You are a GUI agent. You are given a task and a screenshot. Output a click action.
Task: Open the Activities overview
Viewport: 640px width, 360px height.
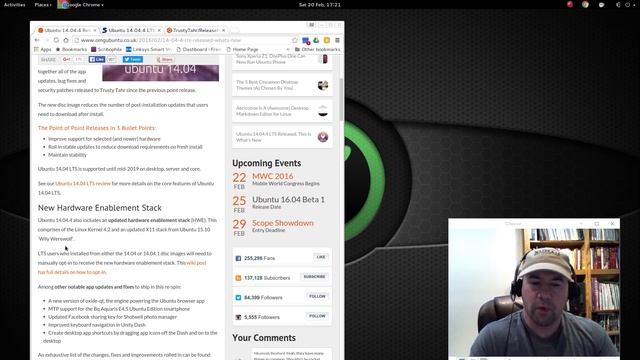tap(15, 5)
